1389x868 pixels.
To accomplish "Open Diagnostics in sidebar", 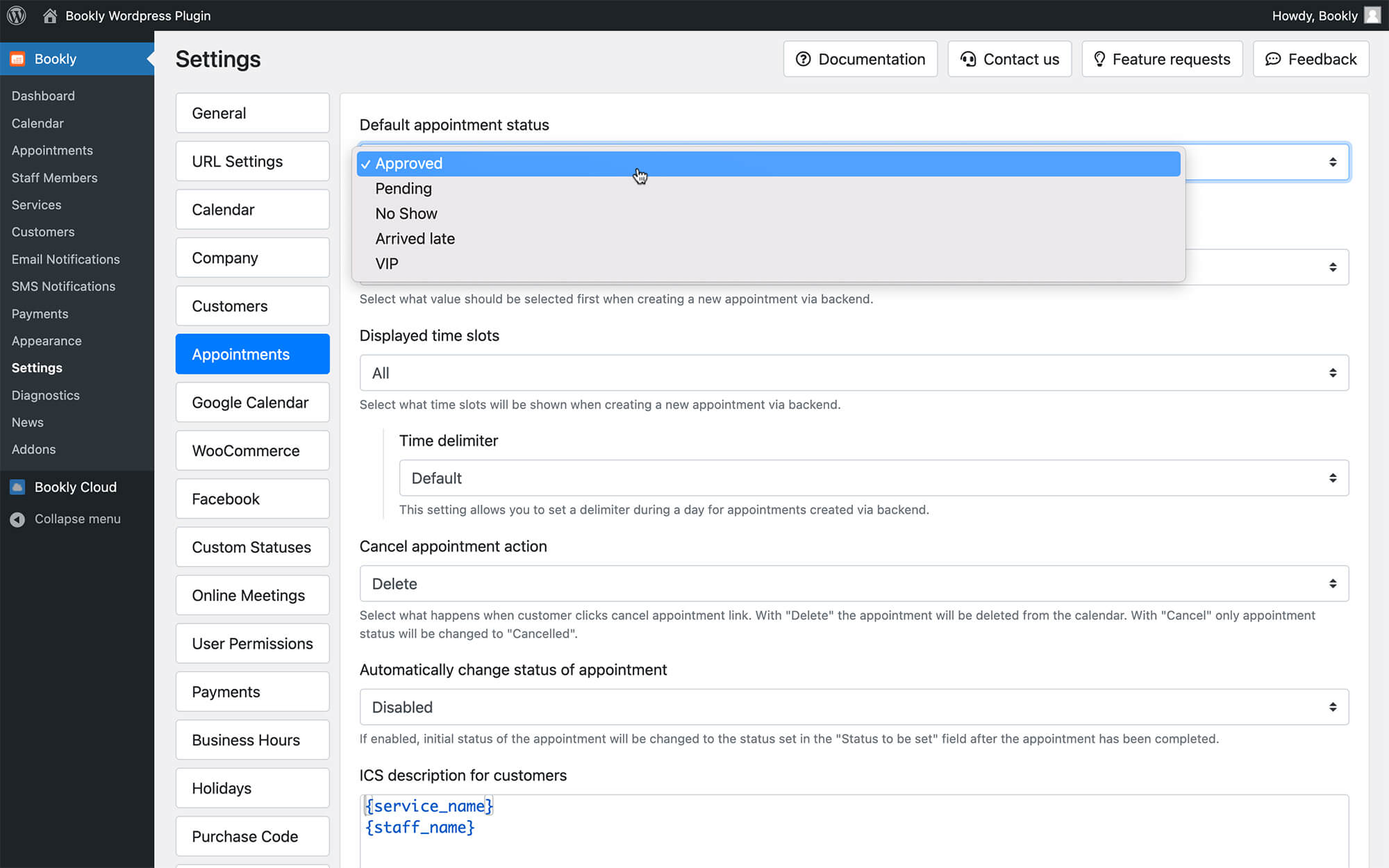I will coord(45,395).
